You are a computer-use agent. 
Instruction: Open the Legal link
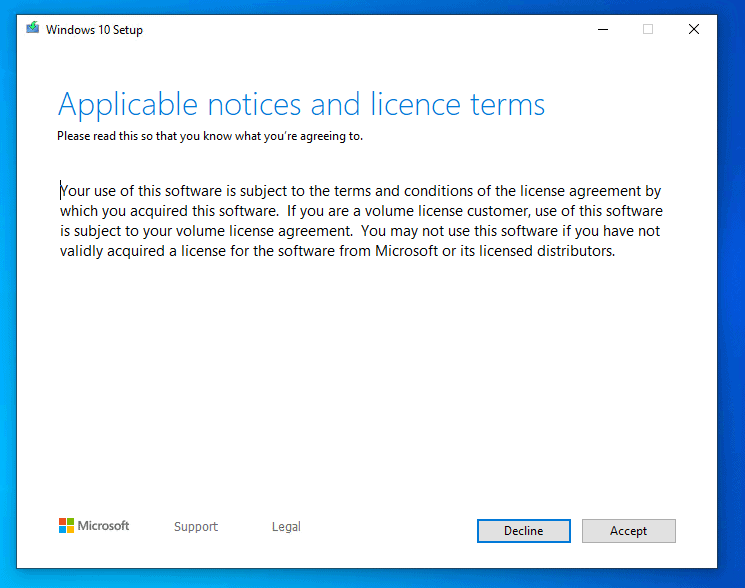(x=286, y=527)
